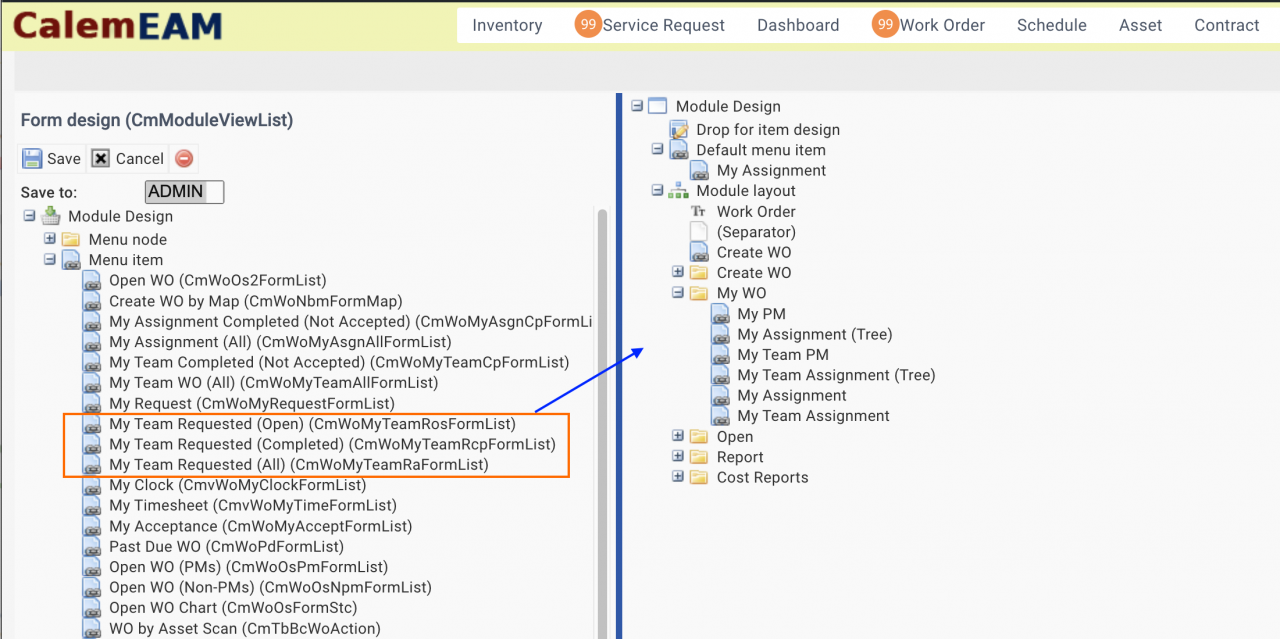Click the Cancel button
1280x639 pixels.
tap(127, 158)
